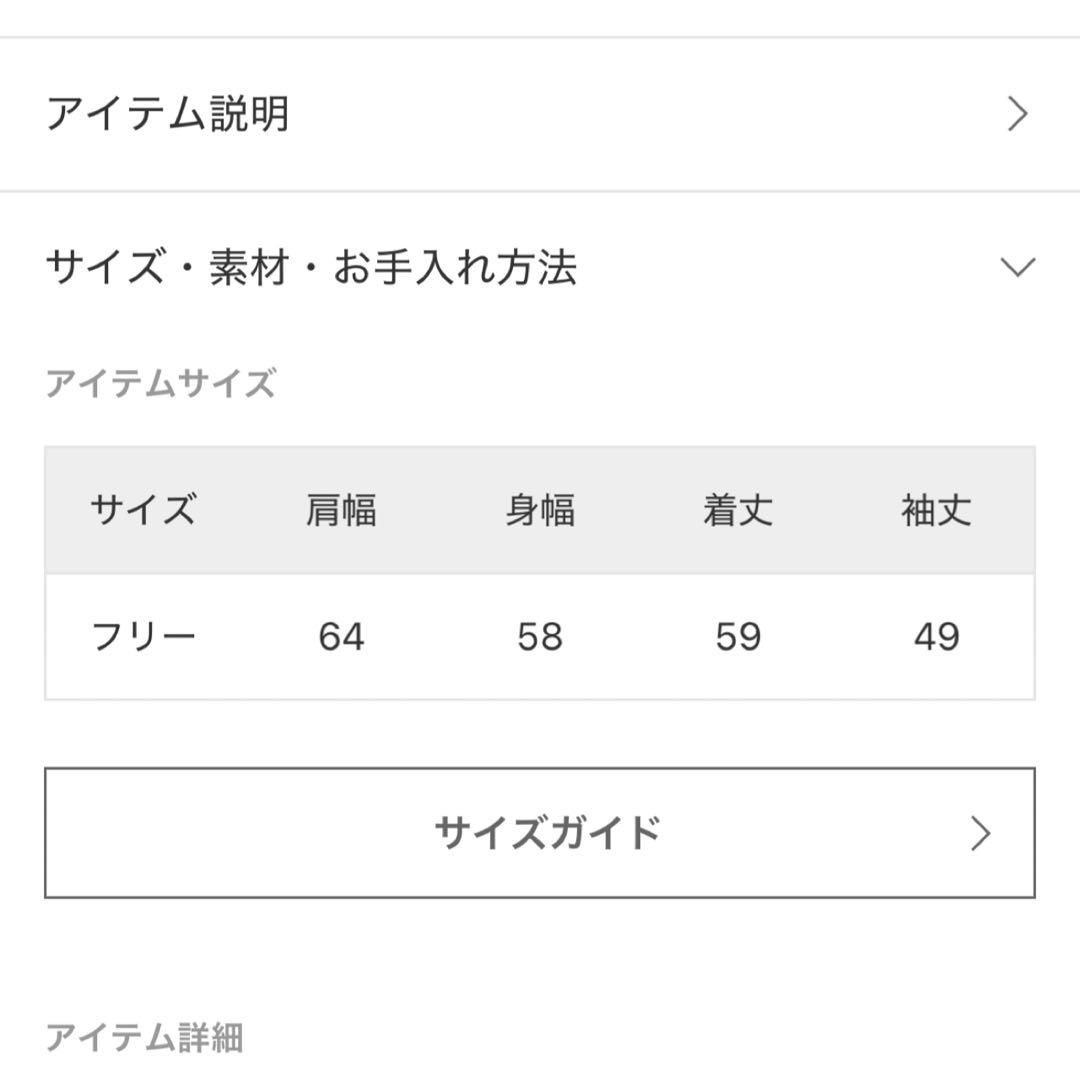Open the アイテム説明 section label
This screenshot has height=1080, width=1080.
(168, 114)
